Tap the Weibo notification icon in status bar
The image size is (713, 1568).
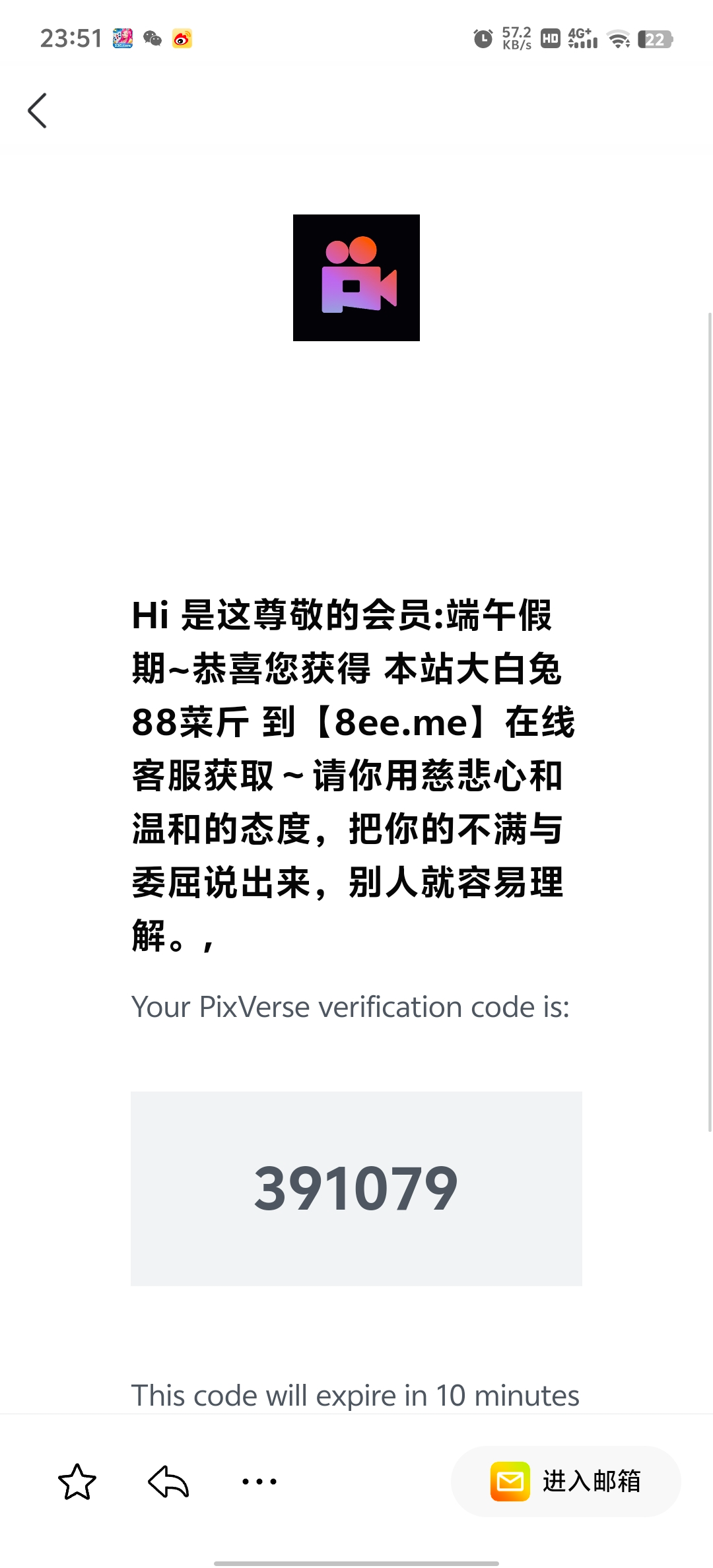click(x=182, y=39)
